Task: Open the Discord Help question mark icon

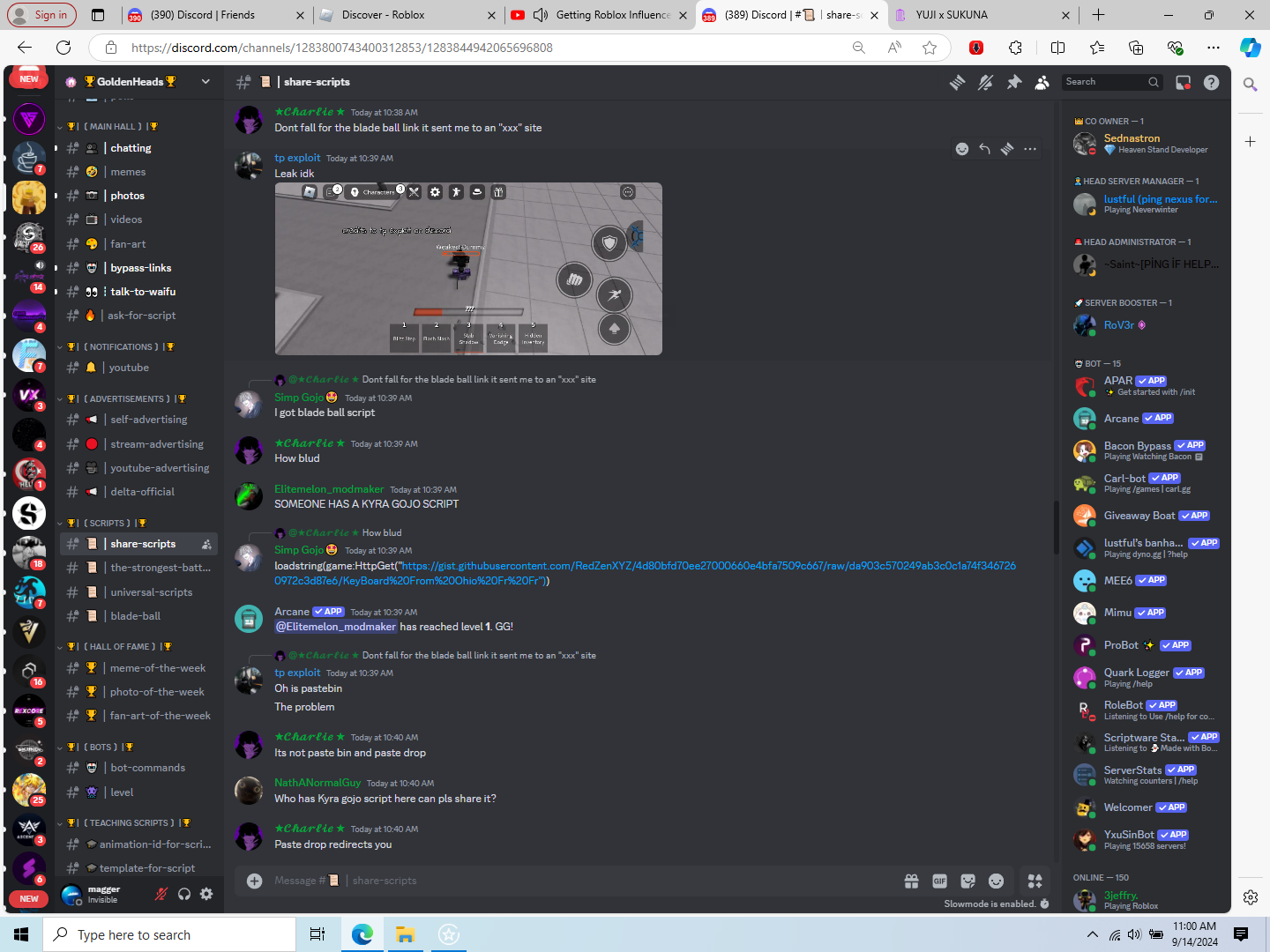Action: click(1212, 82)
